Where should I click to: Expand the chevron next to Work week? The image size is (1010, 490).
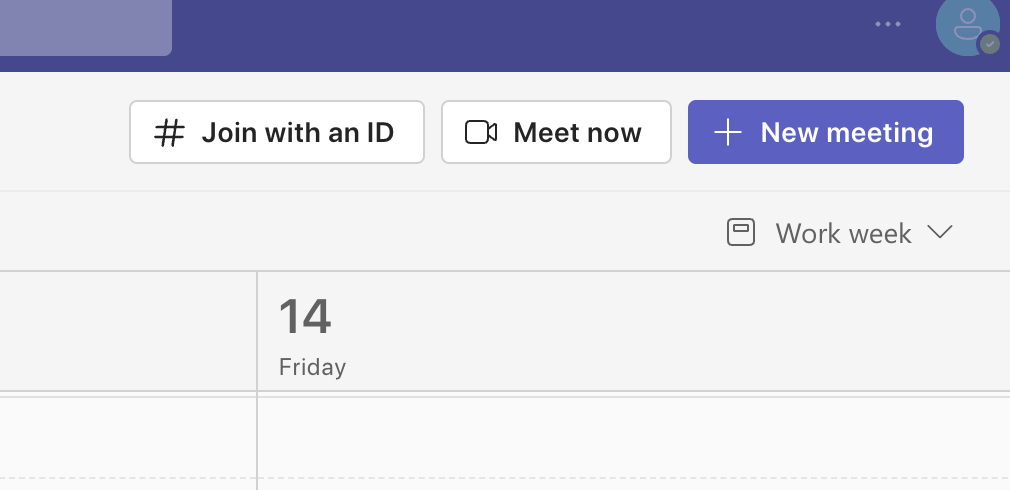[940, 232]
